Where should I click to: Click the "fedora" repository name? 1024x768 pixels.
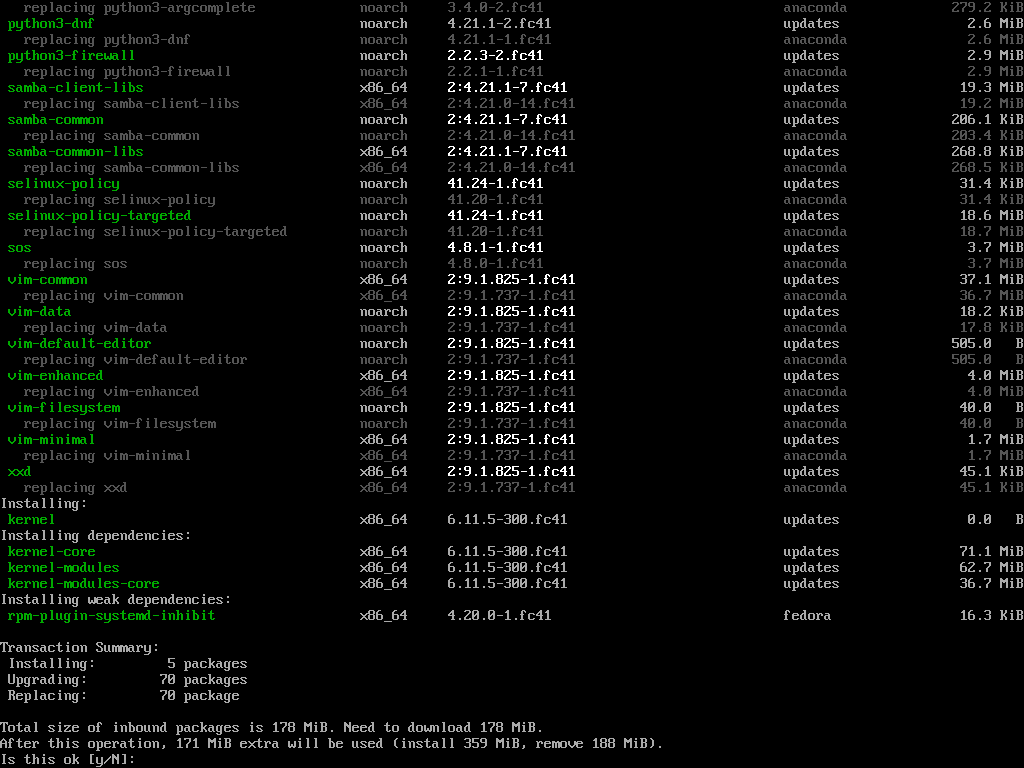807,616
